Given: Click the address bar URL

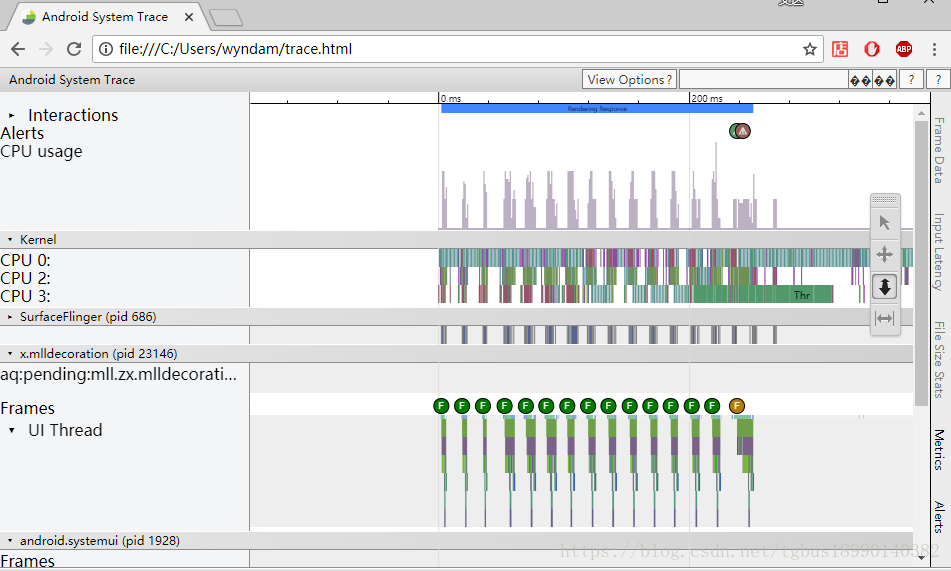Looking at the screenshot, I should [x=235, y=49].
